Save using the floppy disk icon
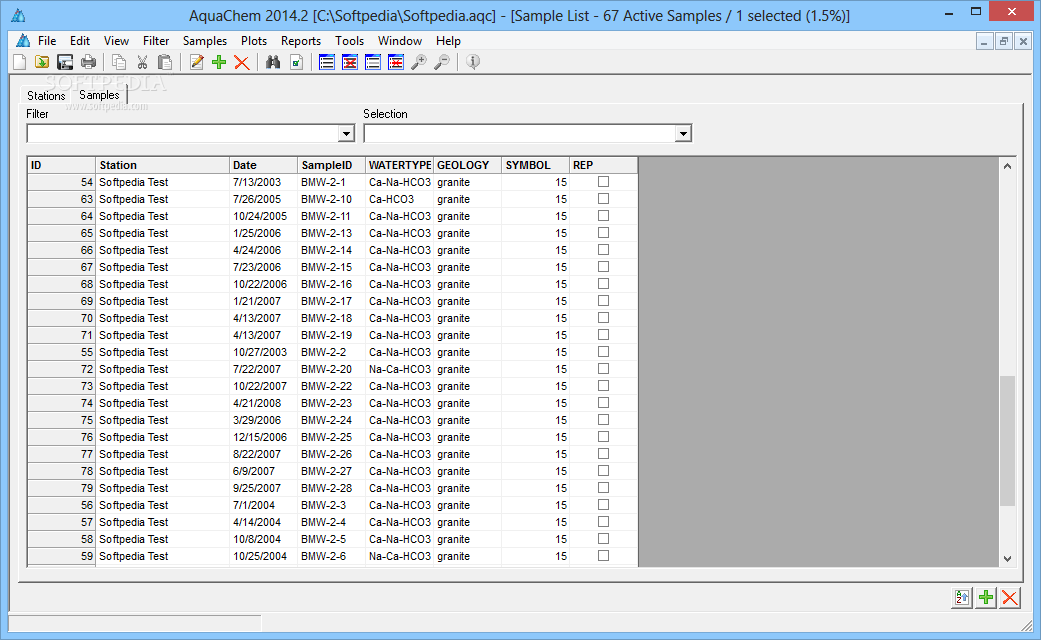Screen dimensions: 1041x640 (x=65, y=62)
